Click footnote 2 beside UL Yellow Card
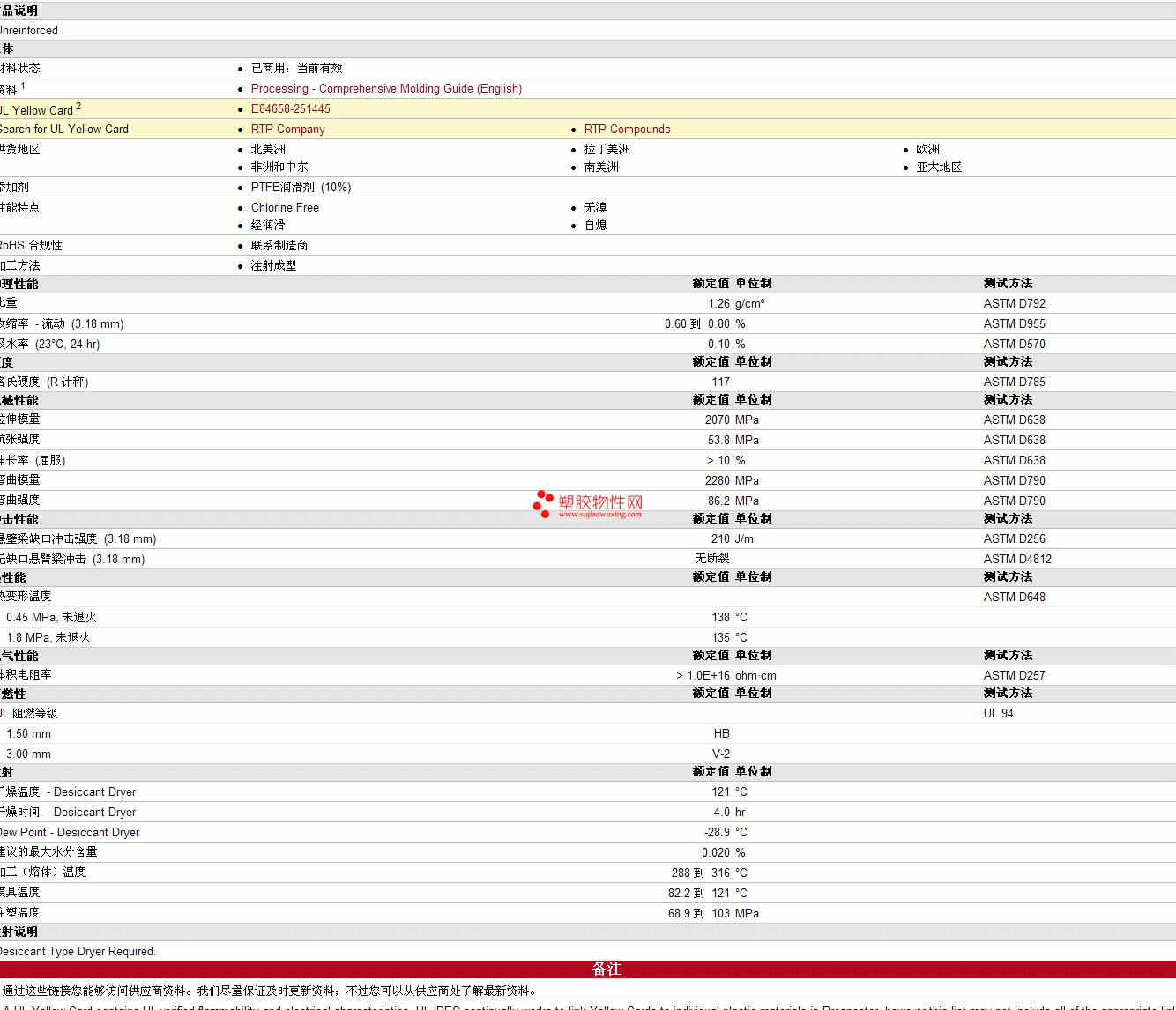Viewport: 1176px width, 1010px height. [78, 107]
